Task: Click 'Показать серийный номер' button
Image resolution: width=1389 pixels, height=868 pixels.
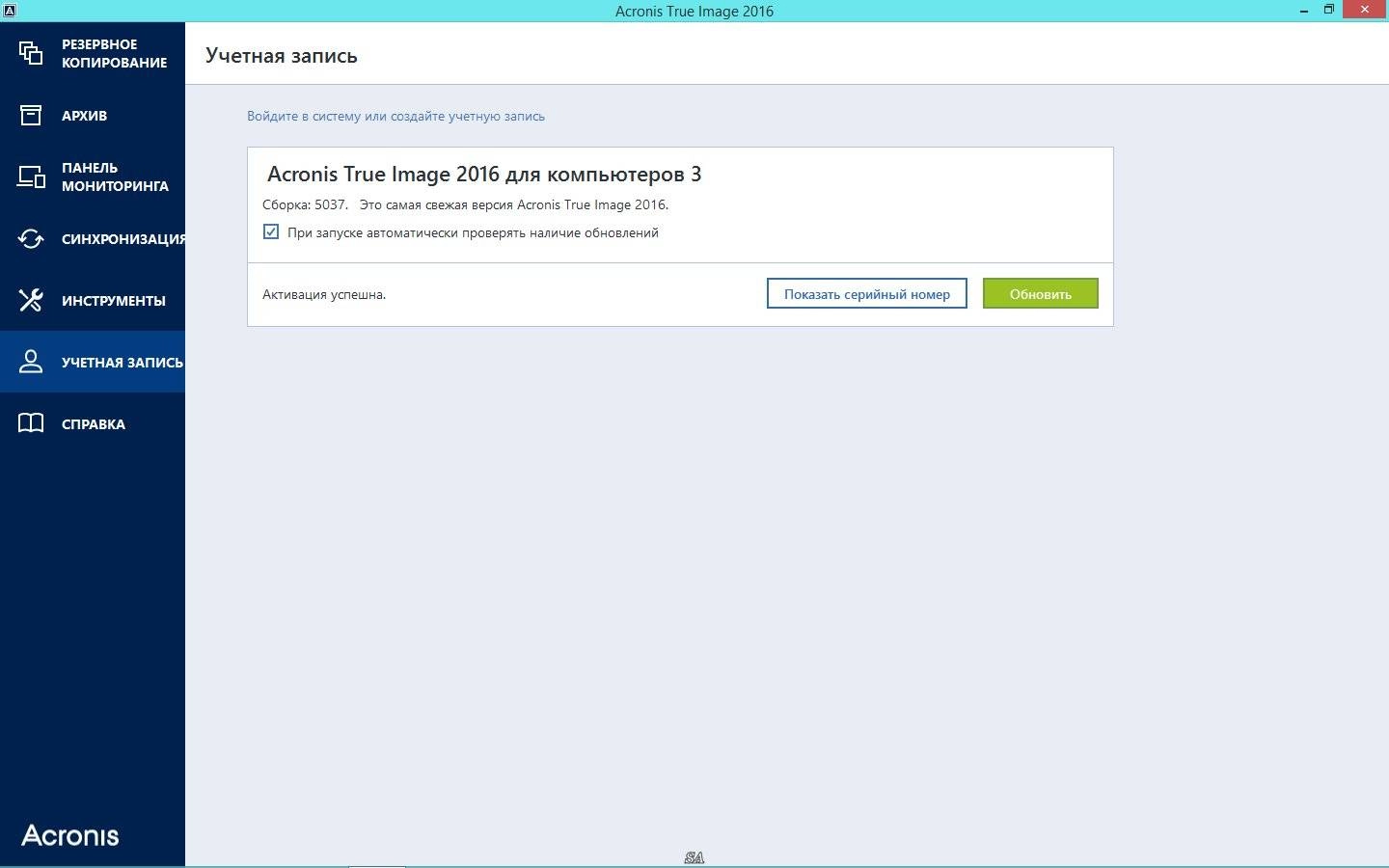Action: 866,294
